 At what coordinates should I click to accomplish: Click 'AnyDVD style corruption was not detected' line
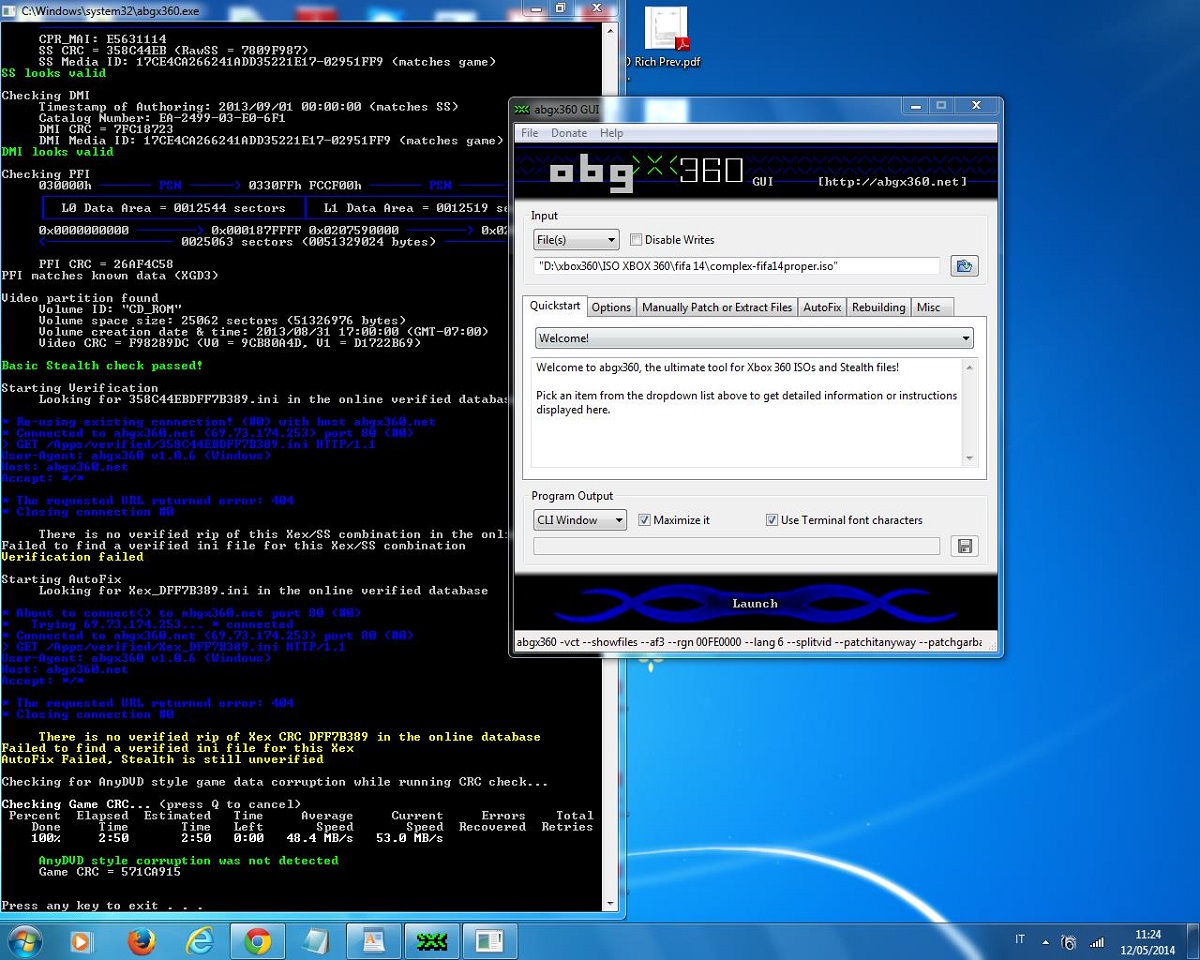pyautogui.click(x=188, y=860)
